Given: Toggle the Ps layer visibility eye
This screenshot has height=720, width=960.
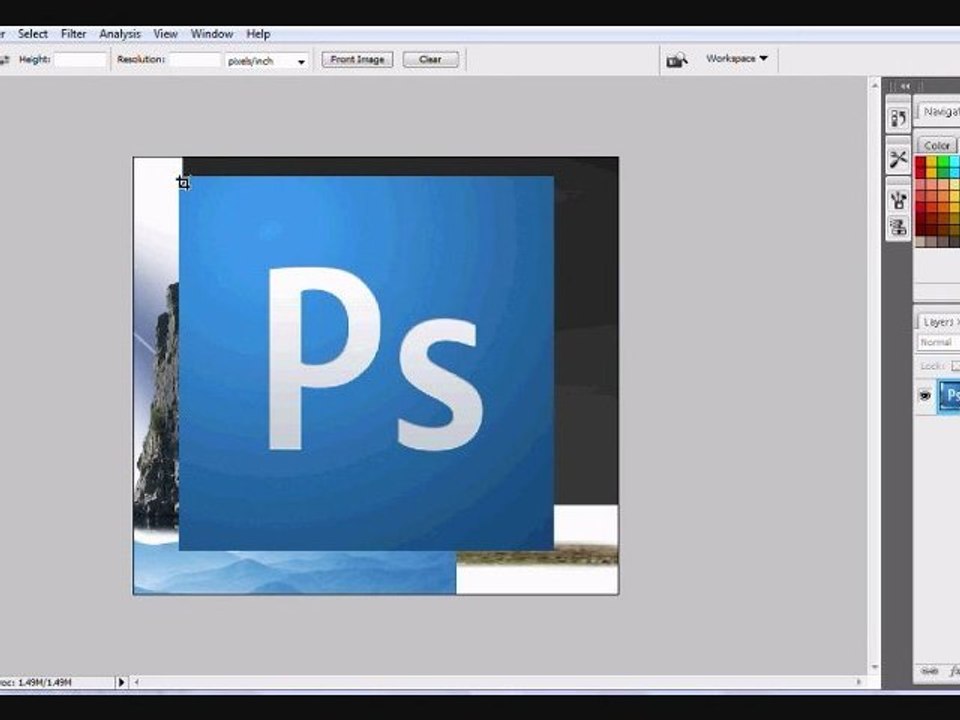Looking at the screenshot, I should pyautogui.click(x=925, y=396).
